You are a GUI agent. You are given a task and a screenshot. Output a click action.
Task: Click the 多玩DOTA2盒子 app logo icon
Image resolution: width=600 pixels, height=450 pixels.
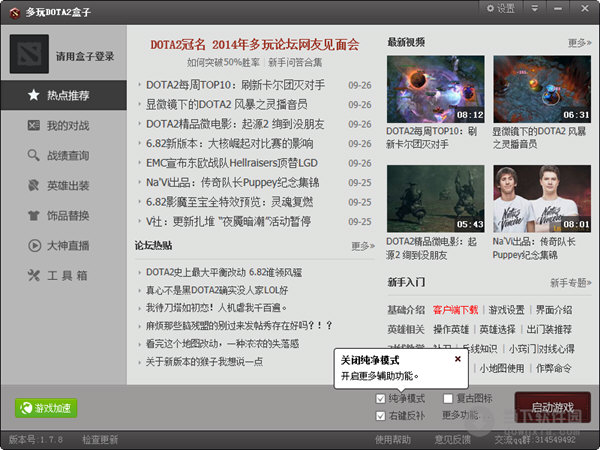[15, 13]
